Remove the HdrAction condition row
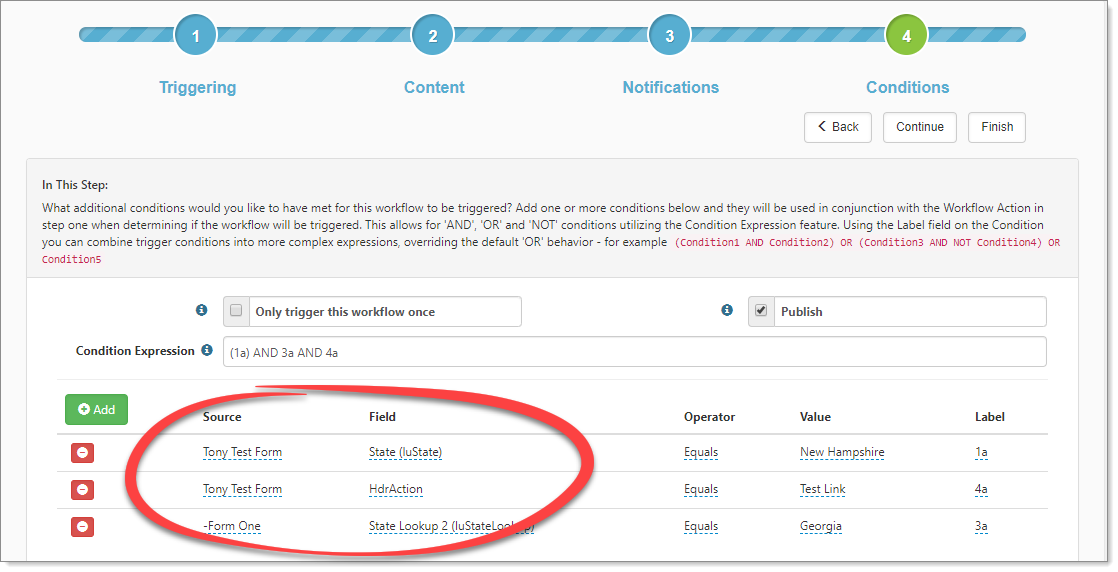Screen dimensions: 1118x572 click(x=82, y=490)
